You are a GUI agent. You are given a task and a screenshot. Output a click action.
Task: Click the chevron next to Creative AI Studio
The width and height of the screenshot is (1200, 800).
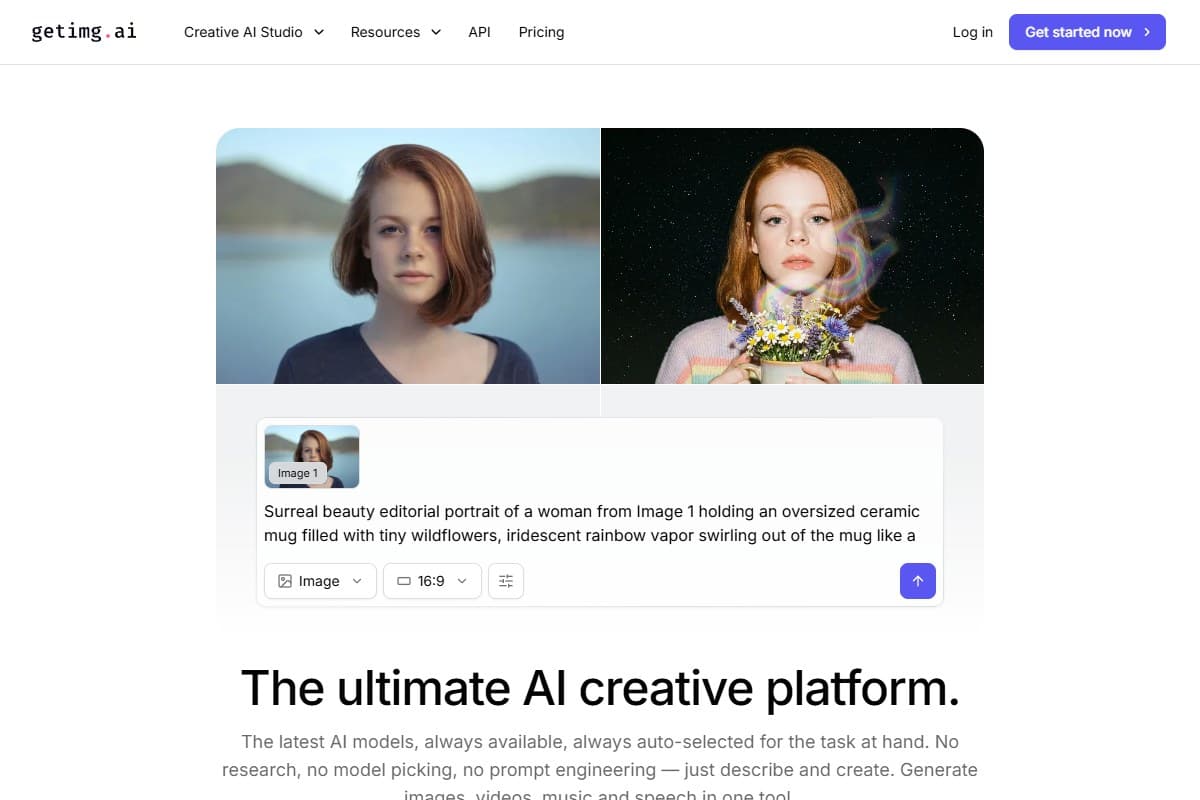pyautogui.click(x=319, y=32)
